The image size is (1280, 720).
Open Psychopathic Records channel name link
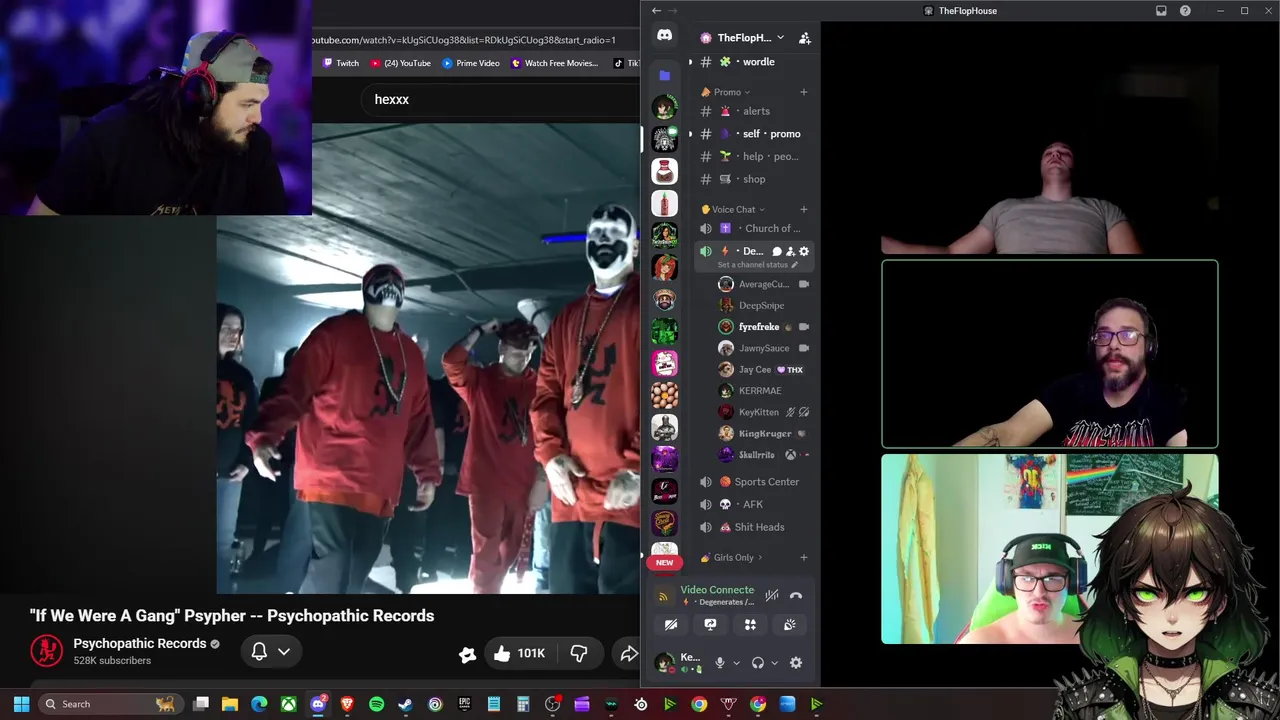140,644
